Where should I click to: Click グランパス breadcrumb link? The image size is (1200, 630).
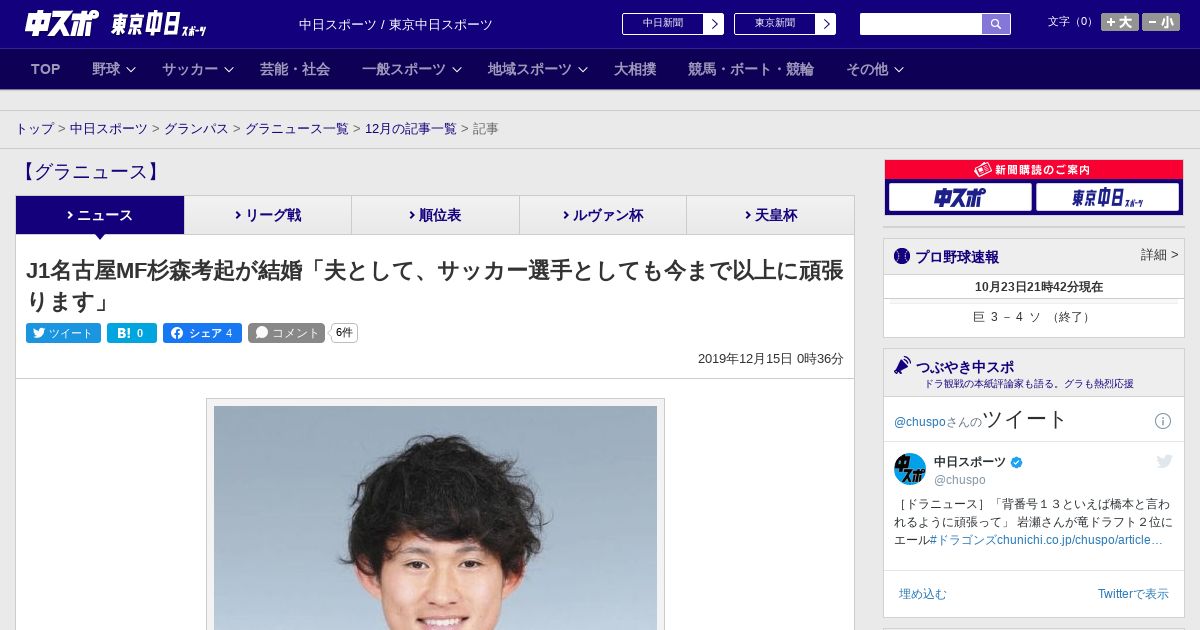tap(196, 129)
